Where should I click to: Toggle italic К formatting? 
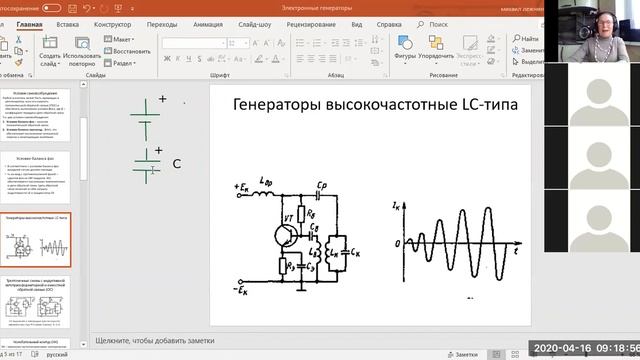178,59
